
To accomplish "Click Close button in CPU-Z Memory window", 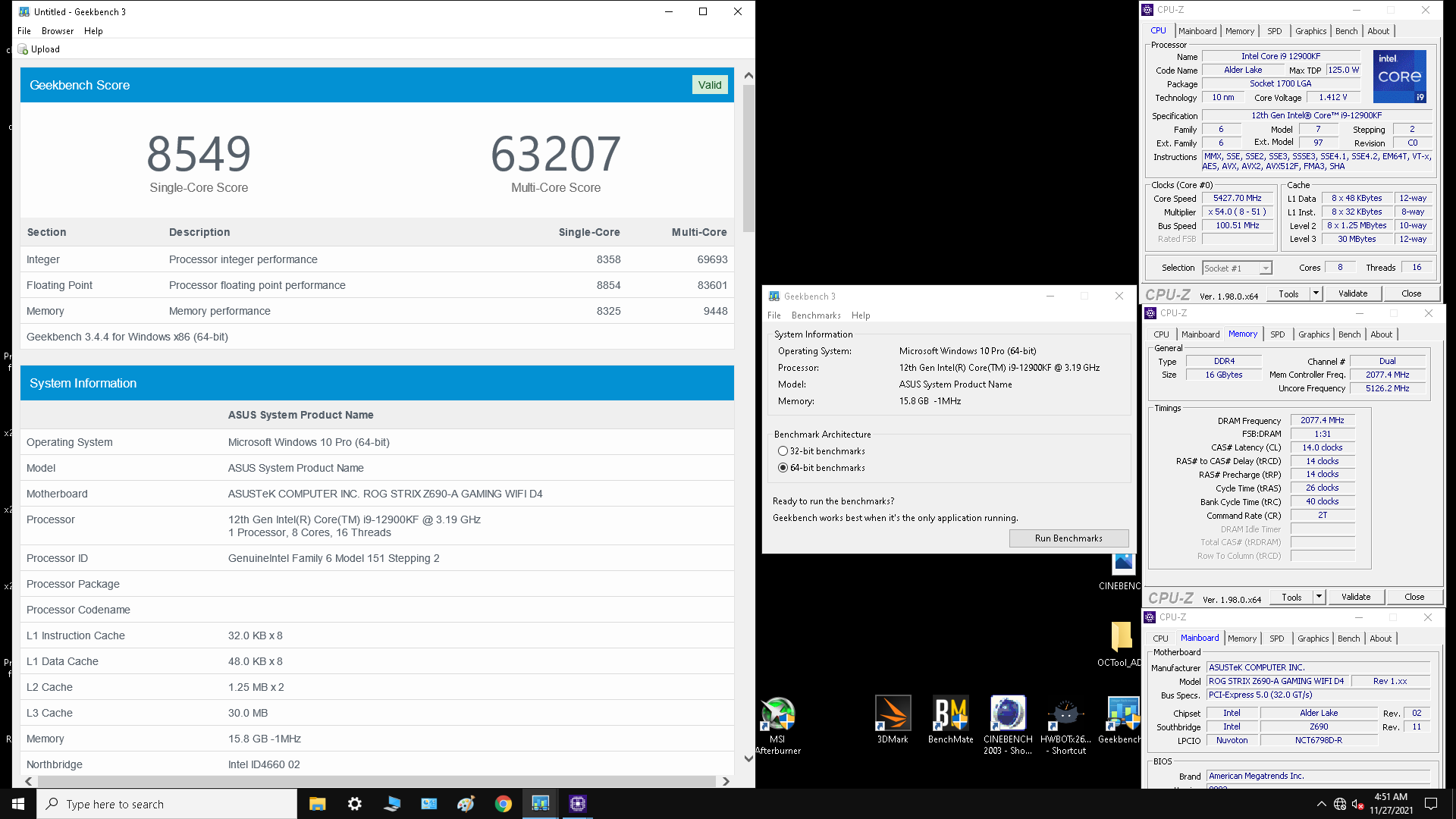I will point(1414,597).
